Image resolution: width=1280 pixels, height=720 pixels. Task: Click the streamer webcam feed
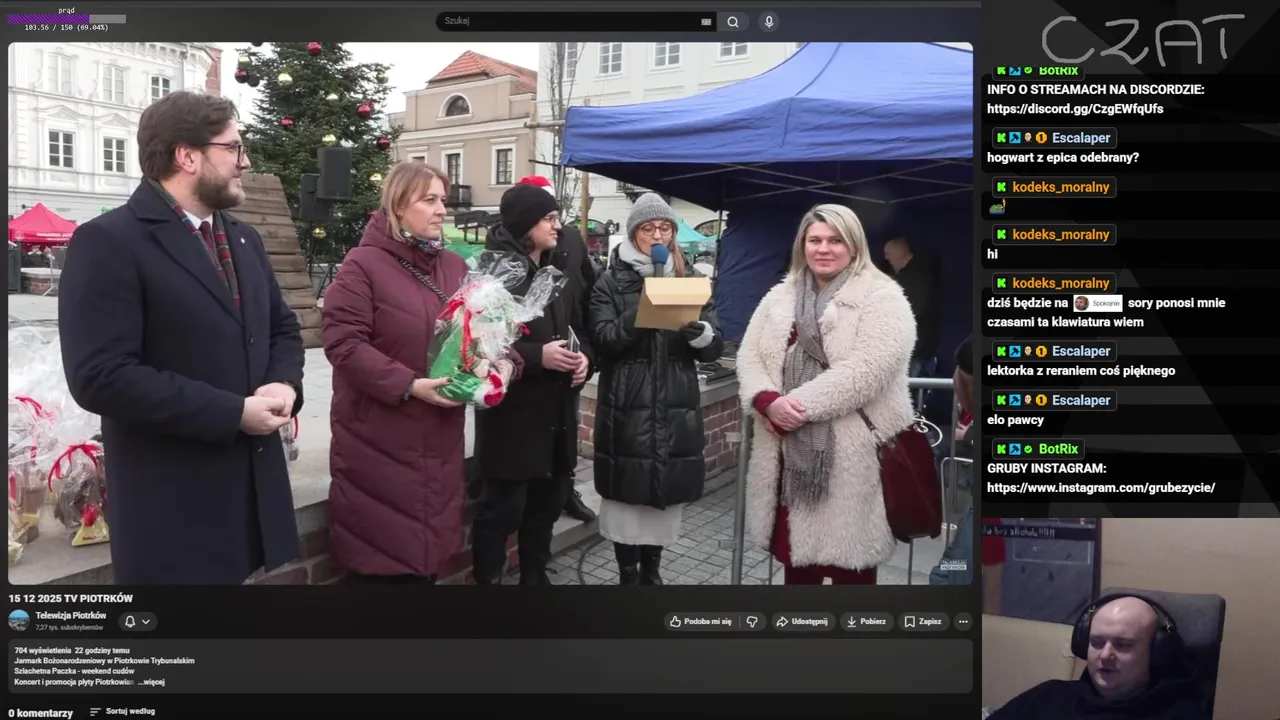(x=1131, y=619)
